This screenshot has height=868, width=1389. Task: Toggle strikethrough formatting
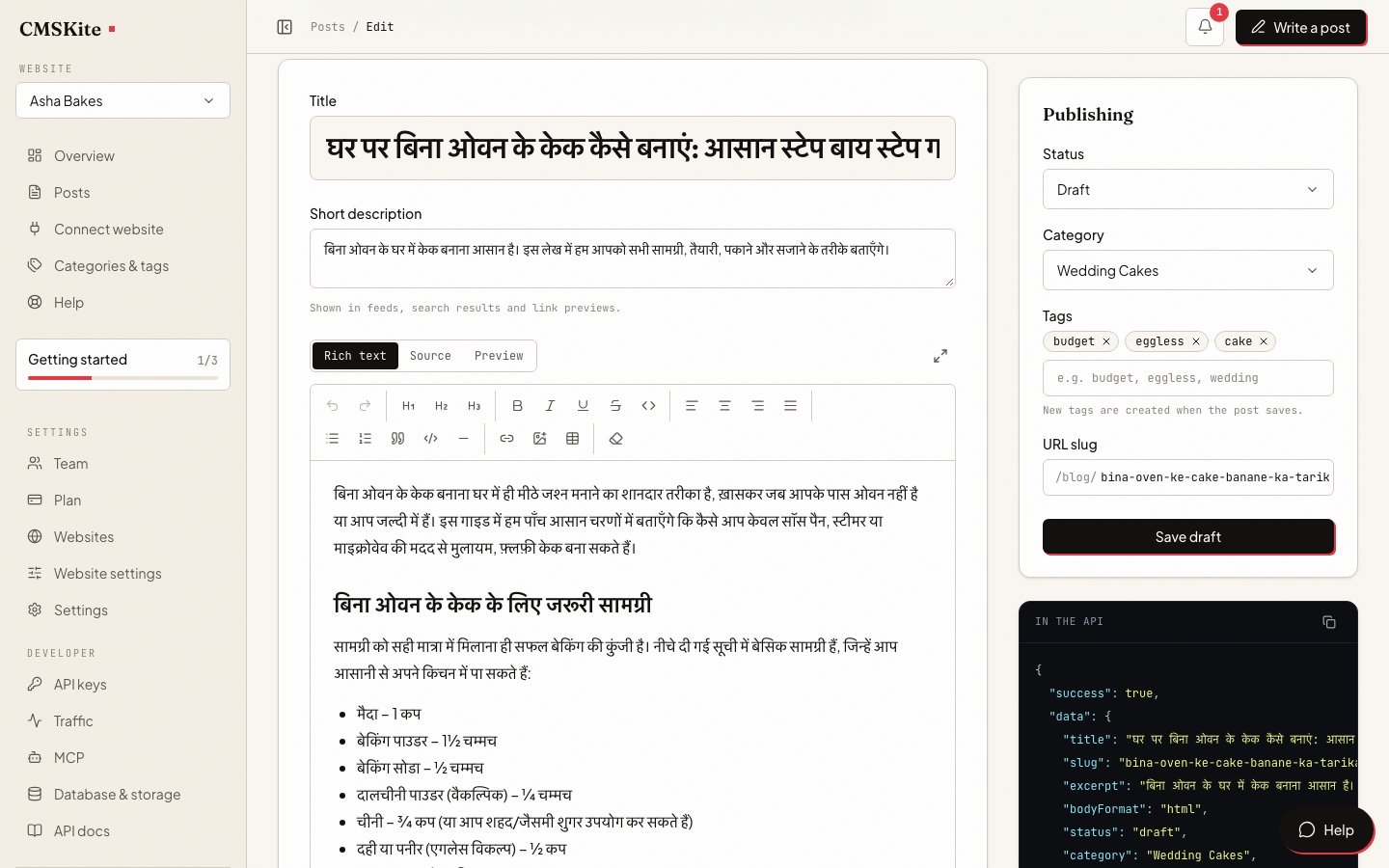pos(616,406)
